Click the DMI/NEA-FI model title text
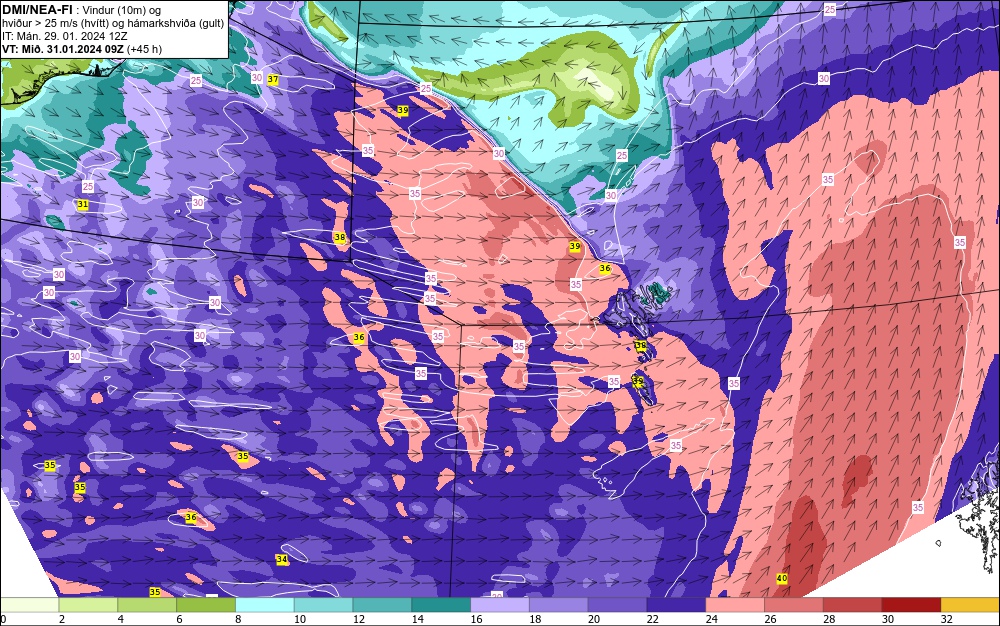 coord(37,10)
